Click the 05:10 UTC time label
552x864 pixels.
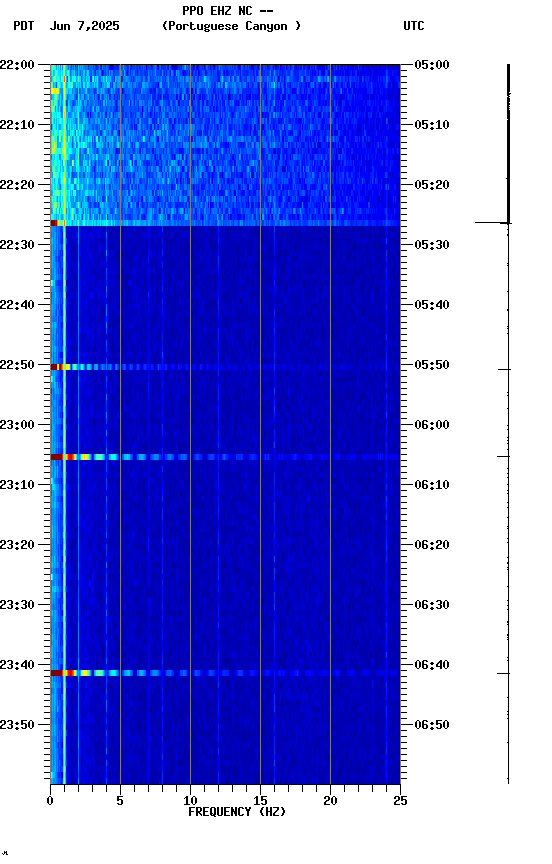[432, 125]
